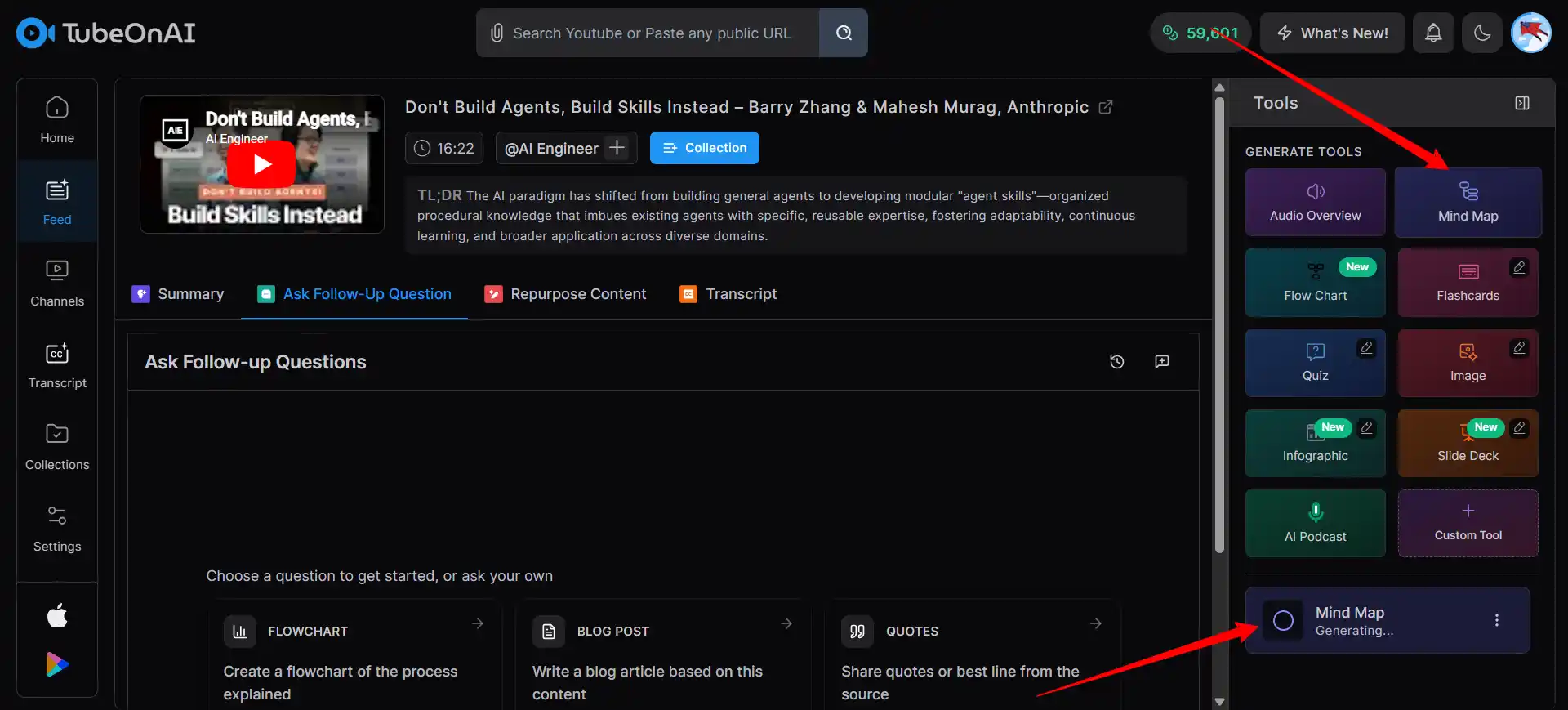Viewport: 1568px width, 710px height.
Task: Edit the Slide Deck tool pencil icon
Action: click(x=1519, y=427)
